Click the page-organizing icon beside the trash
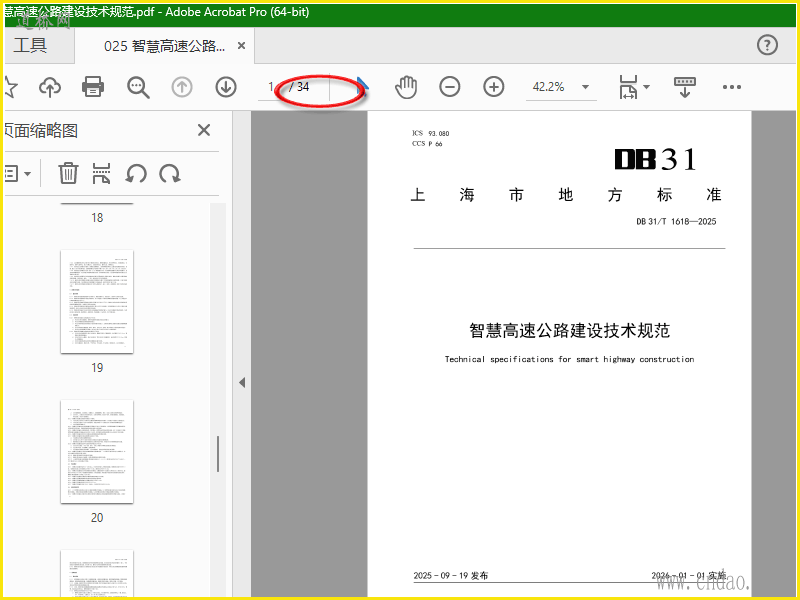This screenshot has height=600, width=800. [101, 173]
